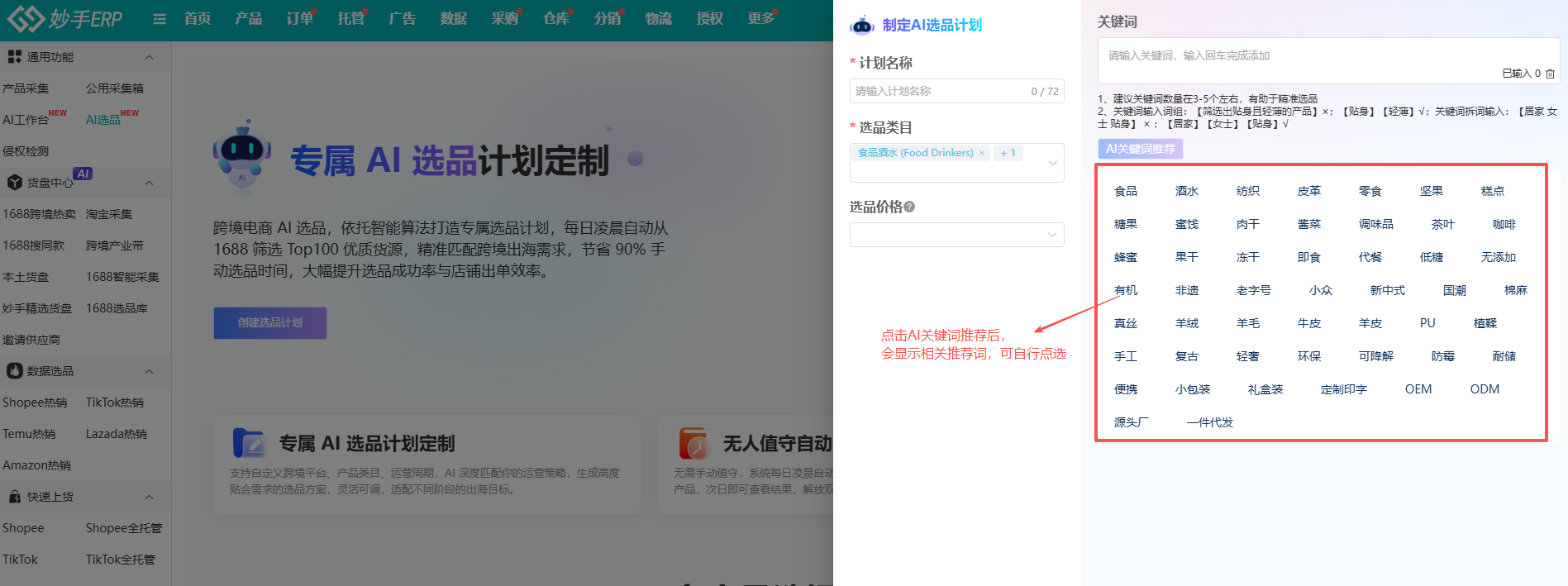This screenshot has width=1568, height=586.
Task: Open Amazon热销 in sidebar
Action: coord(36,465)
